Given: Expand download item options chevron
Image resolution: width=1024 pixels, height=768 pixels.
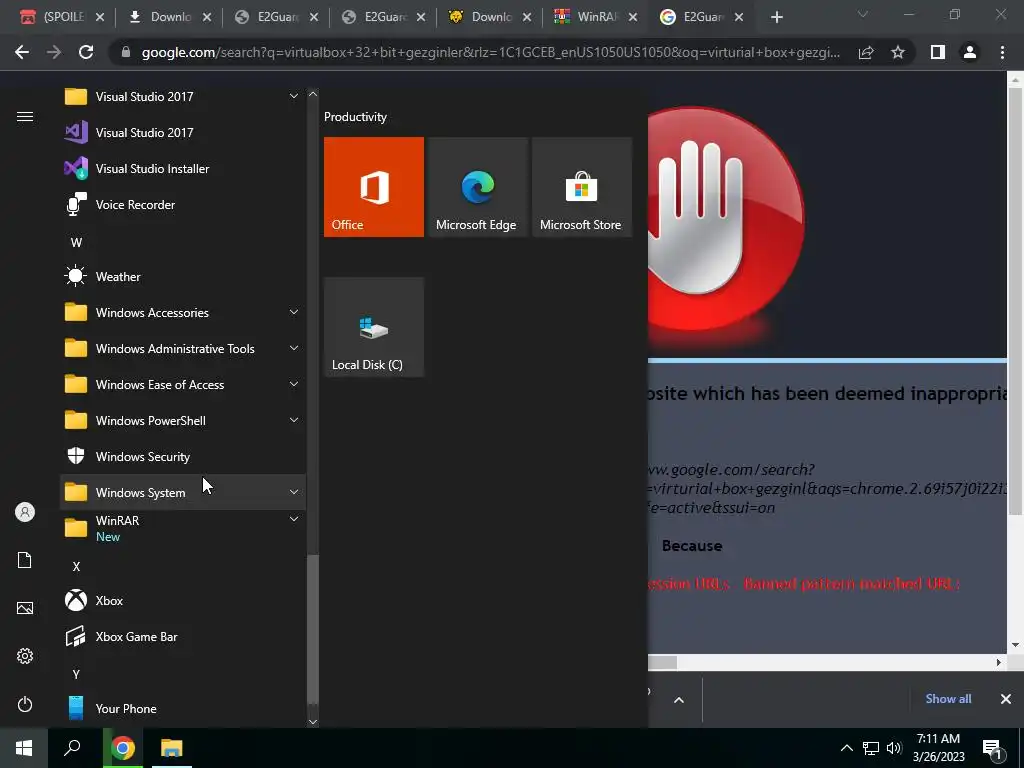Looking at the screenshot, I should pos(679,700).
